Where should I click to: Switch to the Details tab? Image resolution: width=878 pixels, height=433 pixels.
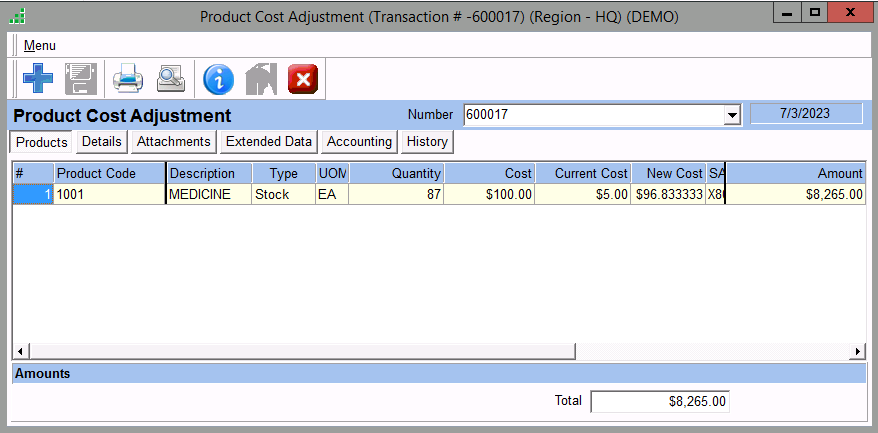pos(101,142)
